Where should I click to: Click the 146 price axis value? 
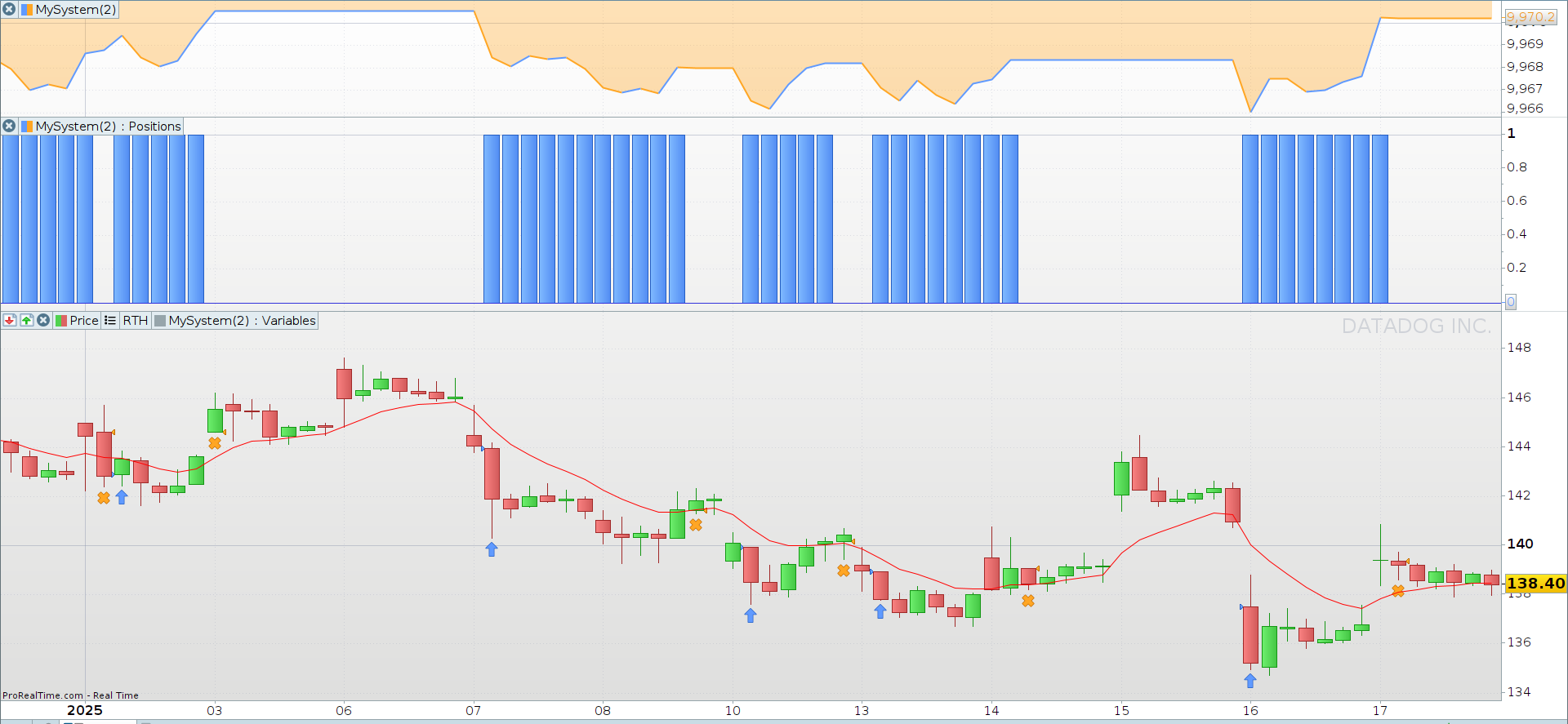pyautogui.click(x=1519, y=397)
